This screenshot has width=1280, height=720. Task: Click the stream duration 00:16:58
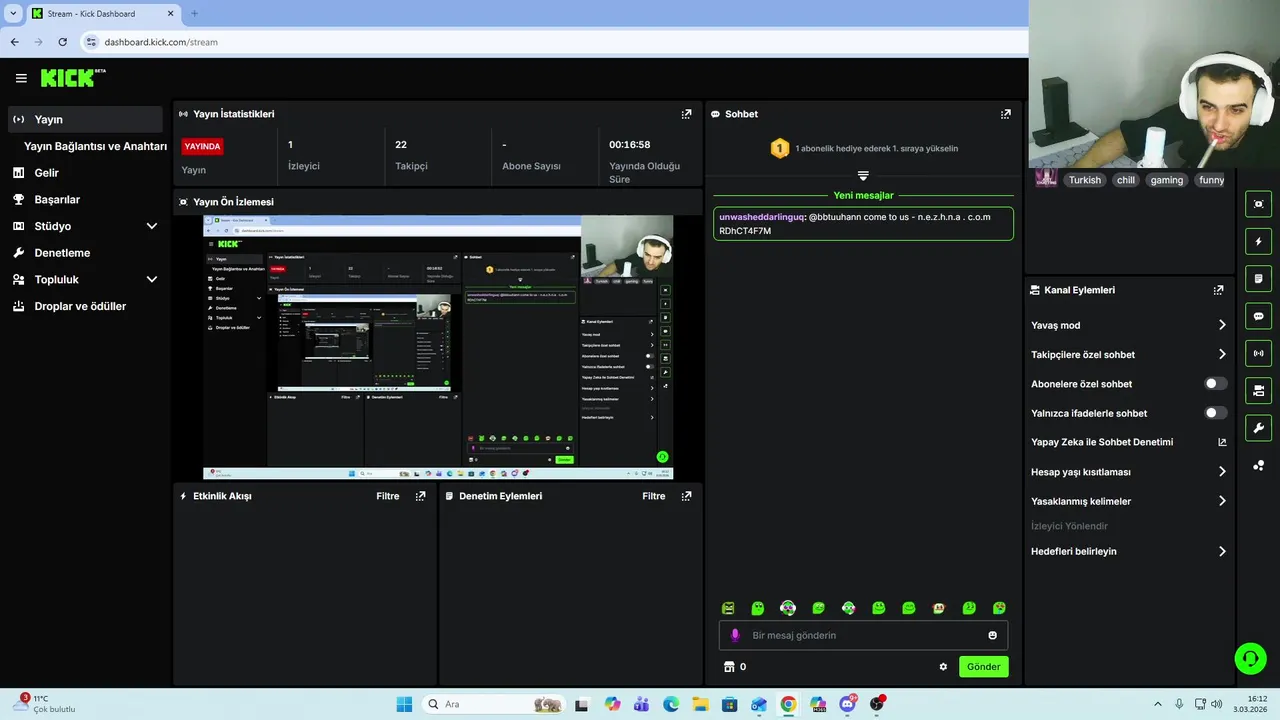[630, 145]
